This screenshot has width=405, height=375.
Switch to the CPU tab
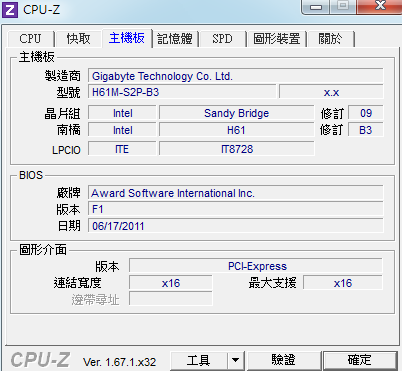point(30,39)
